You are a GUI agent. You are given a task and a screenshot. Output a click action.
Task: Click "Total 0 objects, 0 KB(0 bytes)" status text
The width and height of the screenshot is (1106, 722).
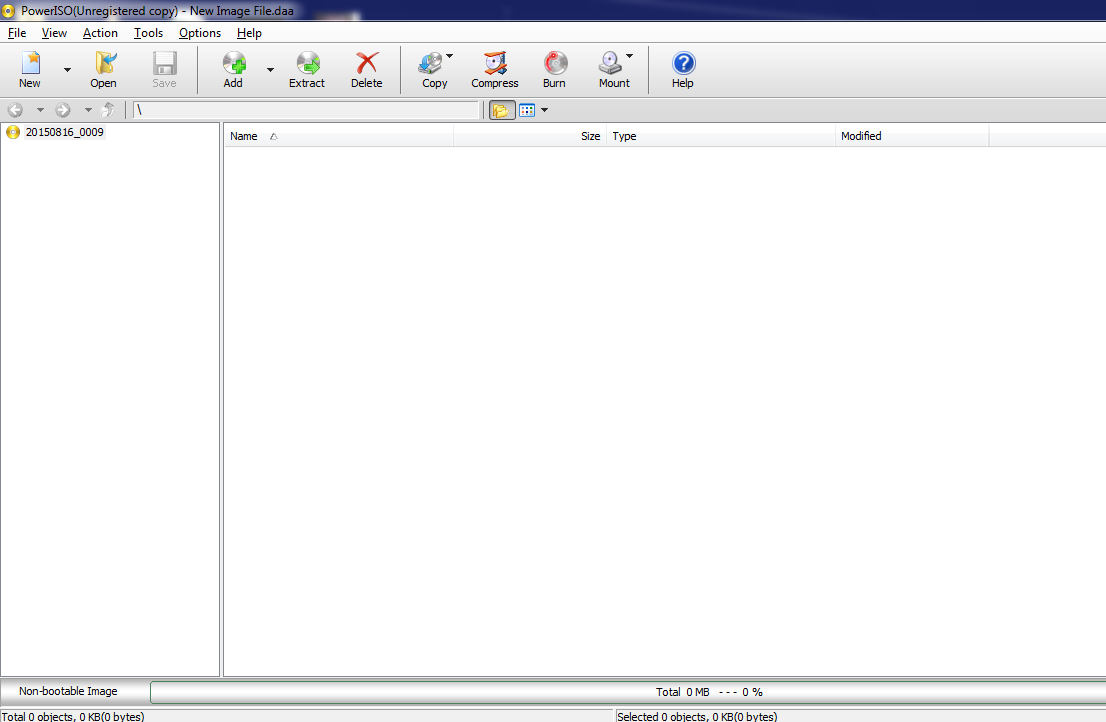[x=73, y=716]
